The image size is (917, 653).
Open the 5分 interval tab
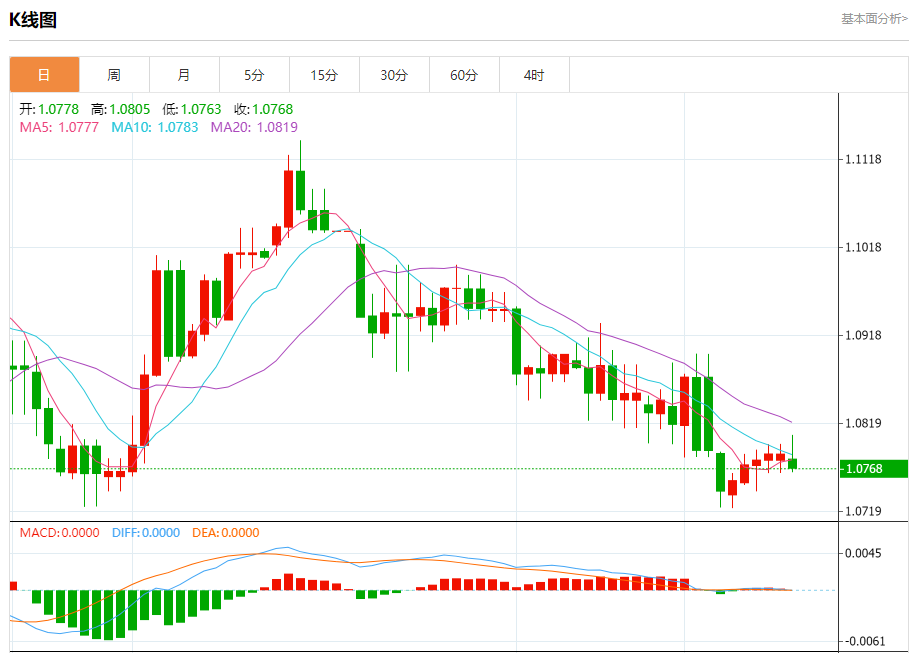click(254, 75)
